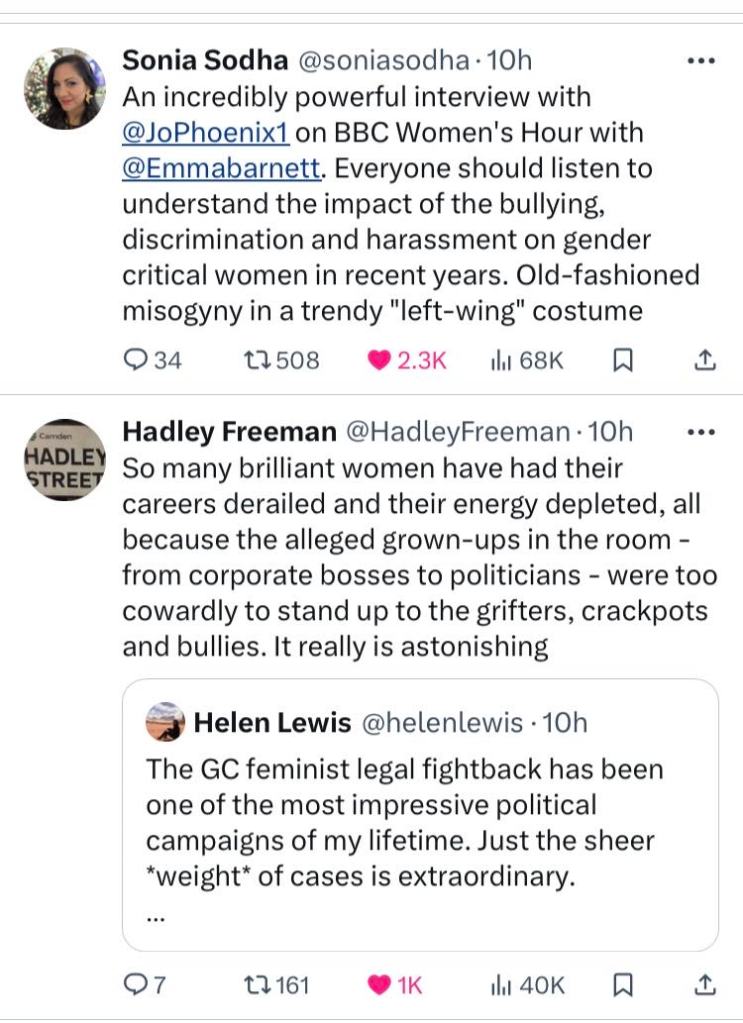Like Hadley Freeman's tweet
The image size is (743, 1023).
[380, 985]
